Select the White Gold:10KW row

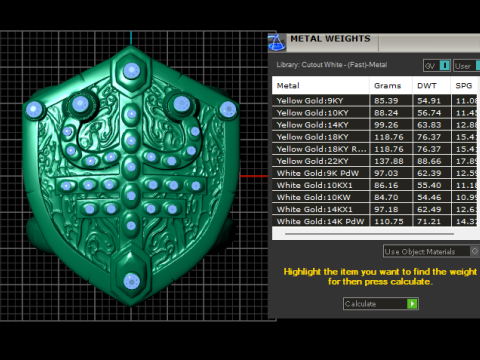pos(375,197)
